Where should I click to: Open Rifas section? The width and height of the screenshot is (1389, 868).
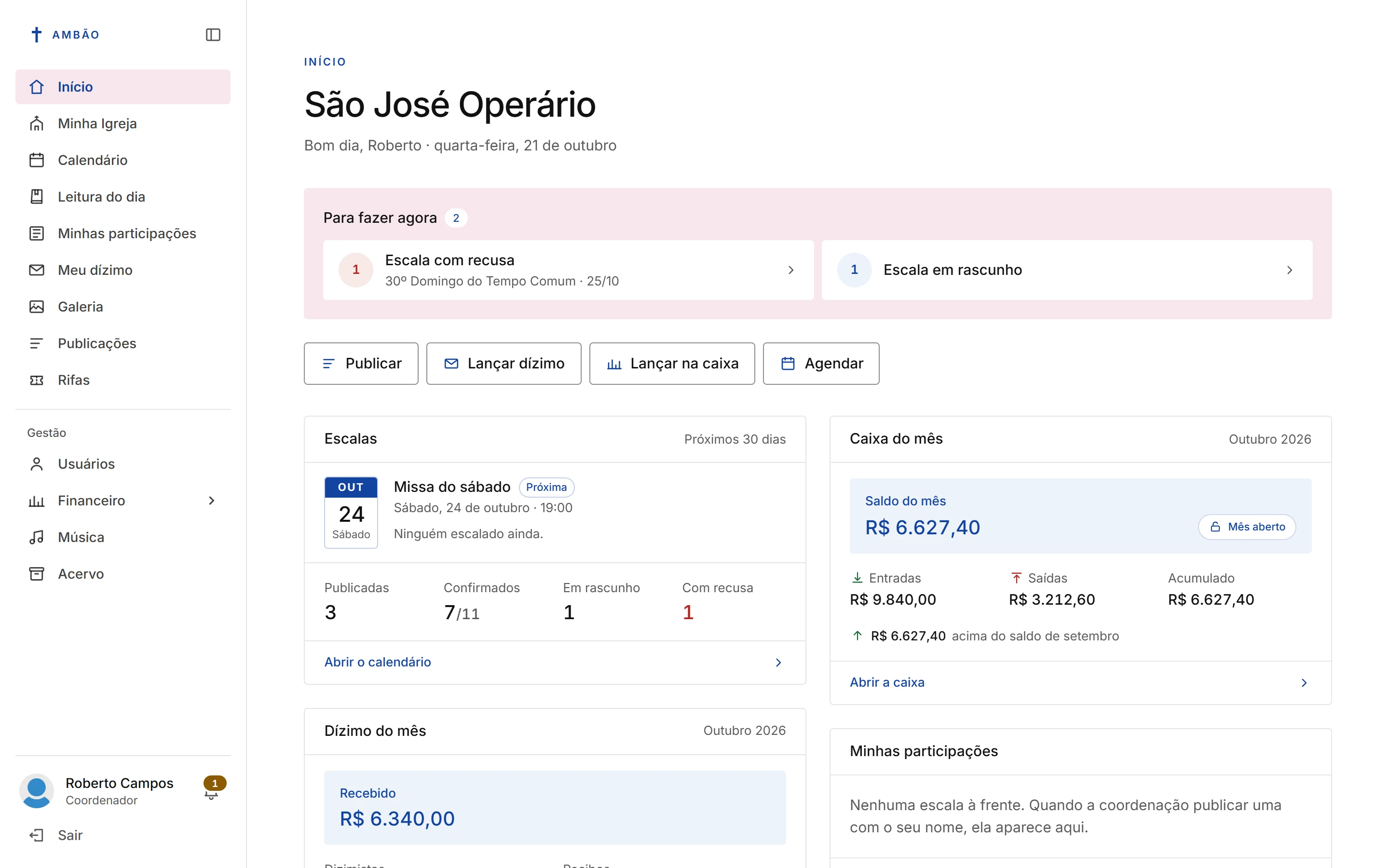123,380
